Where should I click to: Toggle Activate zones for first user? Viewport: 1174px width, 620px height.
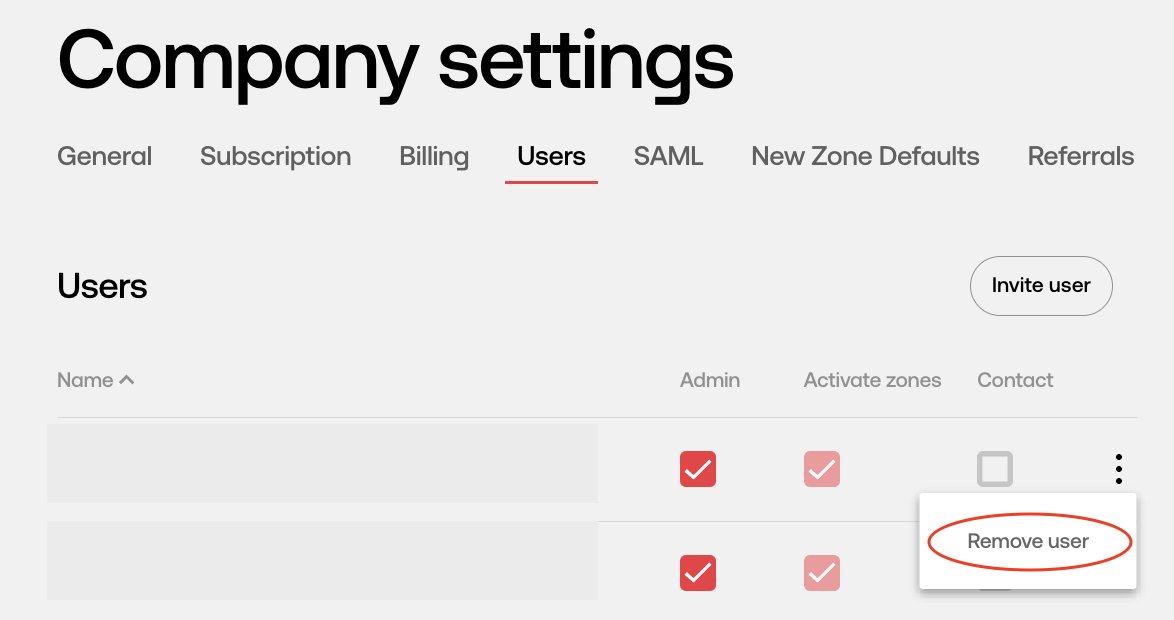[822, 469]
